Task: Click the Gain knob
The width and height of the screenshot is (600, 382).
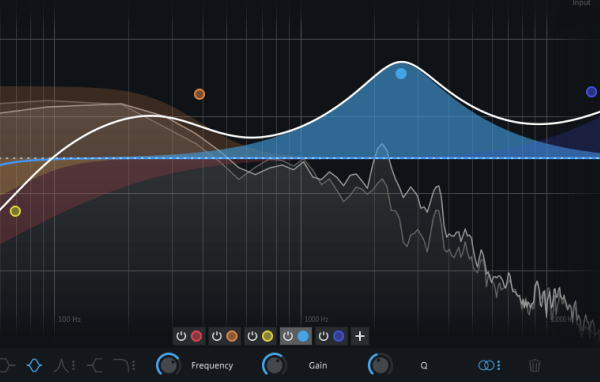Action: pos(274,365)
